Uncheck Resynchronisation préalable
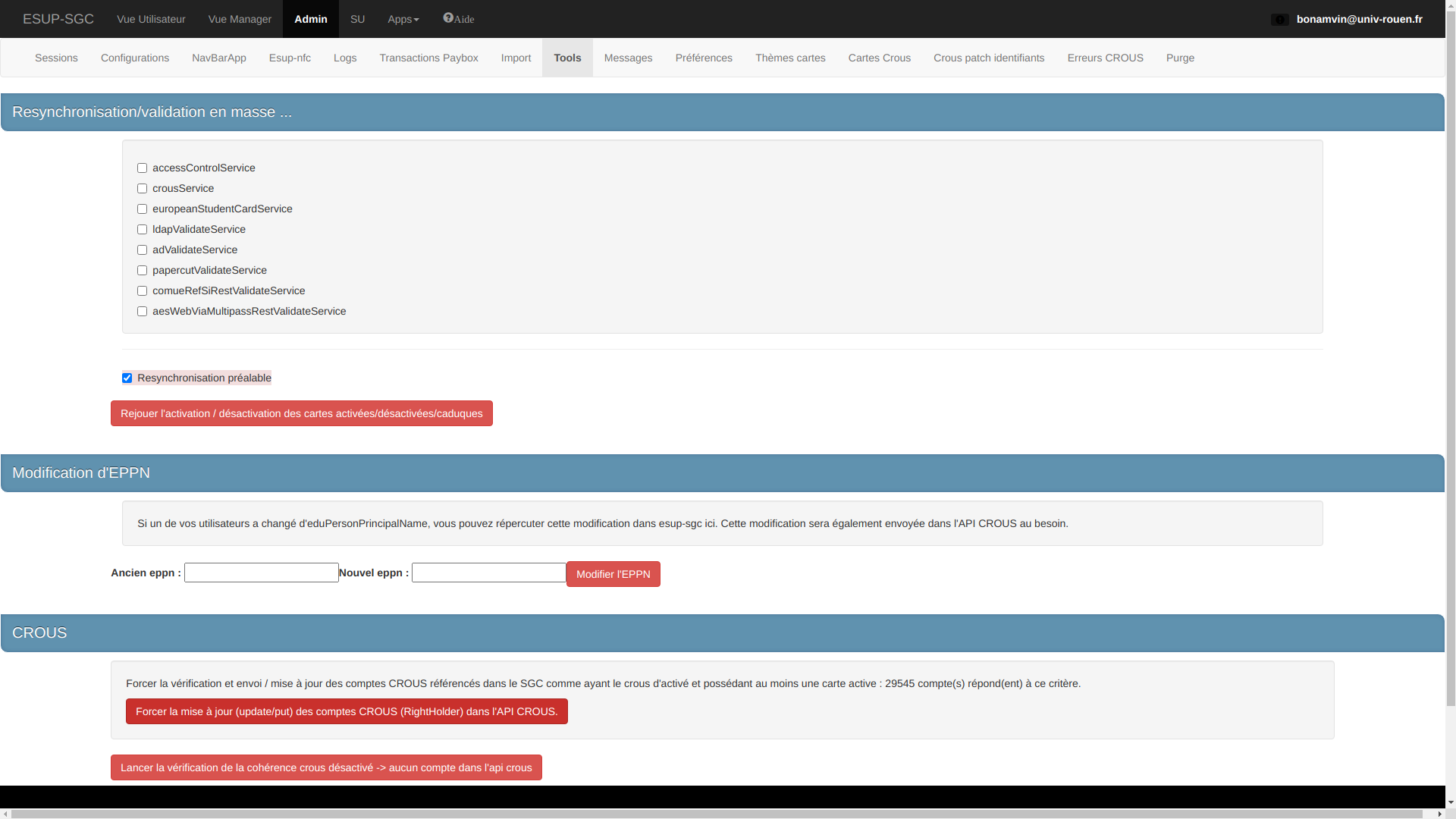 coord(127,378)
